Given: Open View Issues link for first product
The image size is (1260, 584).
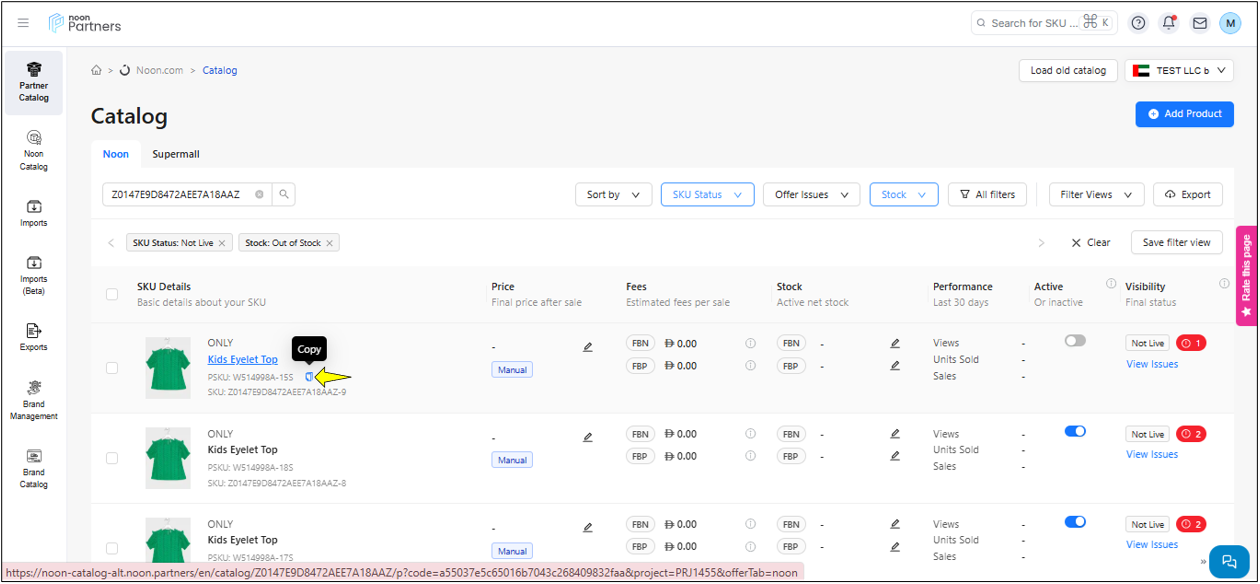Looking at the screenshot, I should 1152,364.
